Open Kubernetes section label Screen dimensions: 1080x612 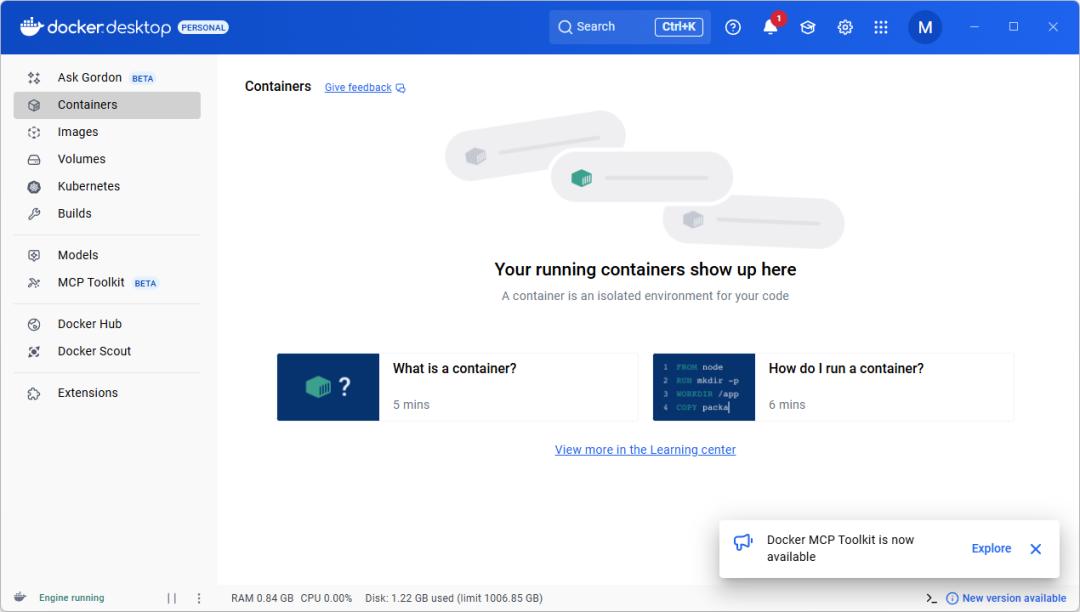(89, 187)
